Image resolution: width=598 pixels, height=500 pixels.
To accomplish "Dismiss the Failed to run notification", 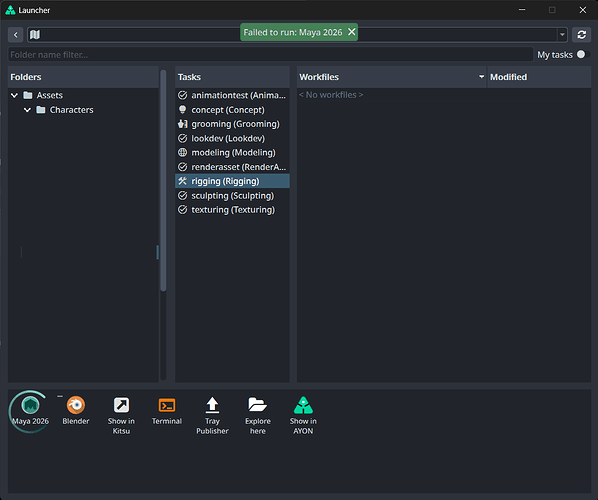I will [x=352, y=32].
